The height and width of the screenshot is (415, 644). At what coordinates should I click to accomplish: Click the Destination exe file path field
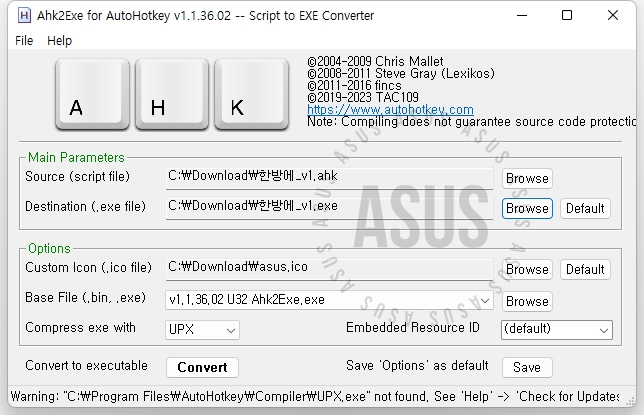[329, 208]
